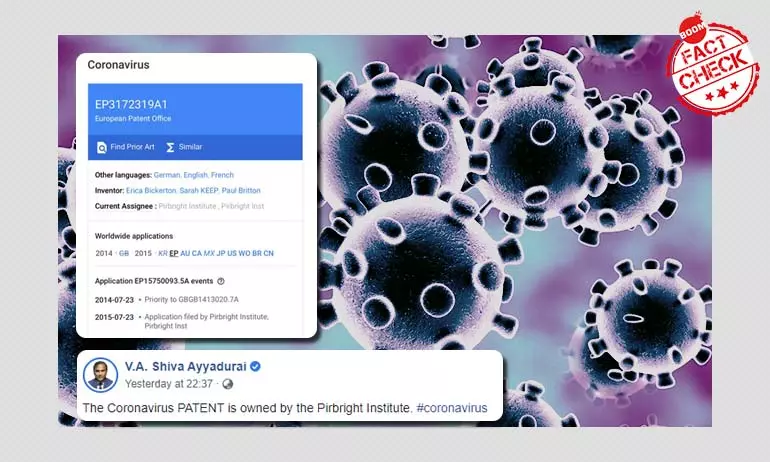Click the Yesterday at 22:37 timestamp
770x462 pixels.
pyautogui.click(x=169, y=384)
